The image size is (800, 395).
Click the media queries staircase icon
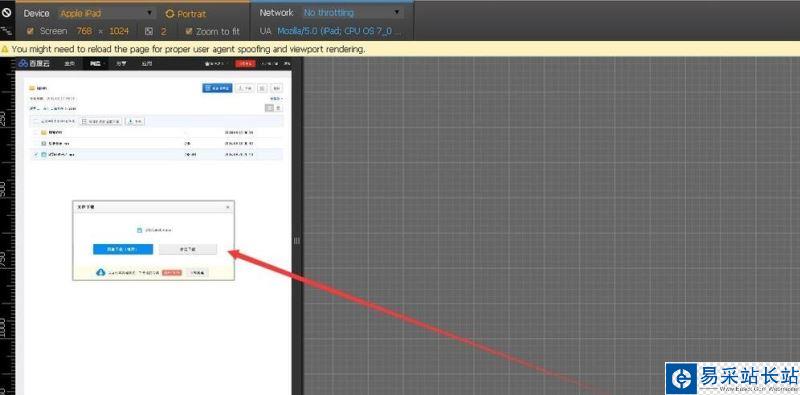click(6, 31)
